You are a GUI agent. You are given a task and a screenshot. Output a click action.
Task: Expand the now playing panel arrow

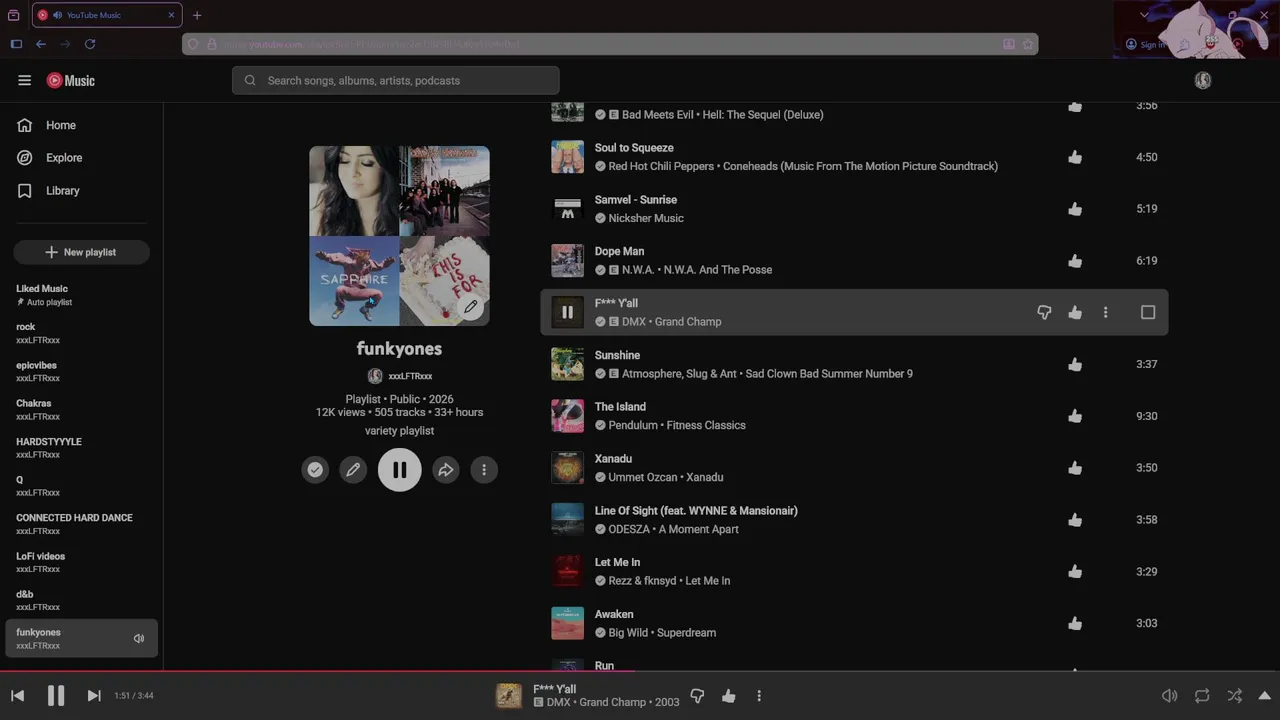(x=1264, y=696)
